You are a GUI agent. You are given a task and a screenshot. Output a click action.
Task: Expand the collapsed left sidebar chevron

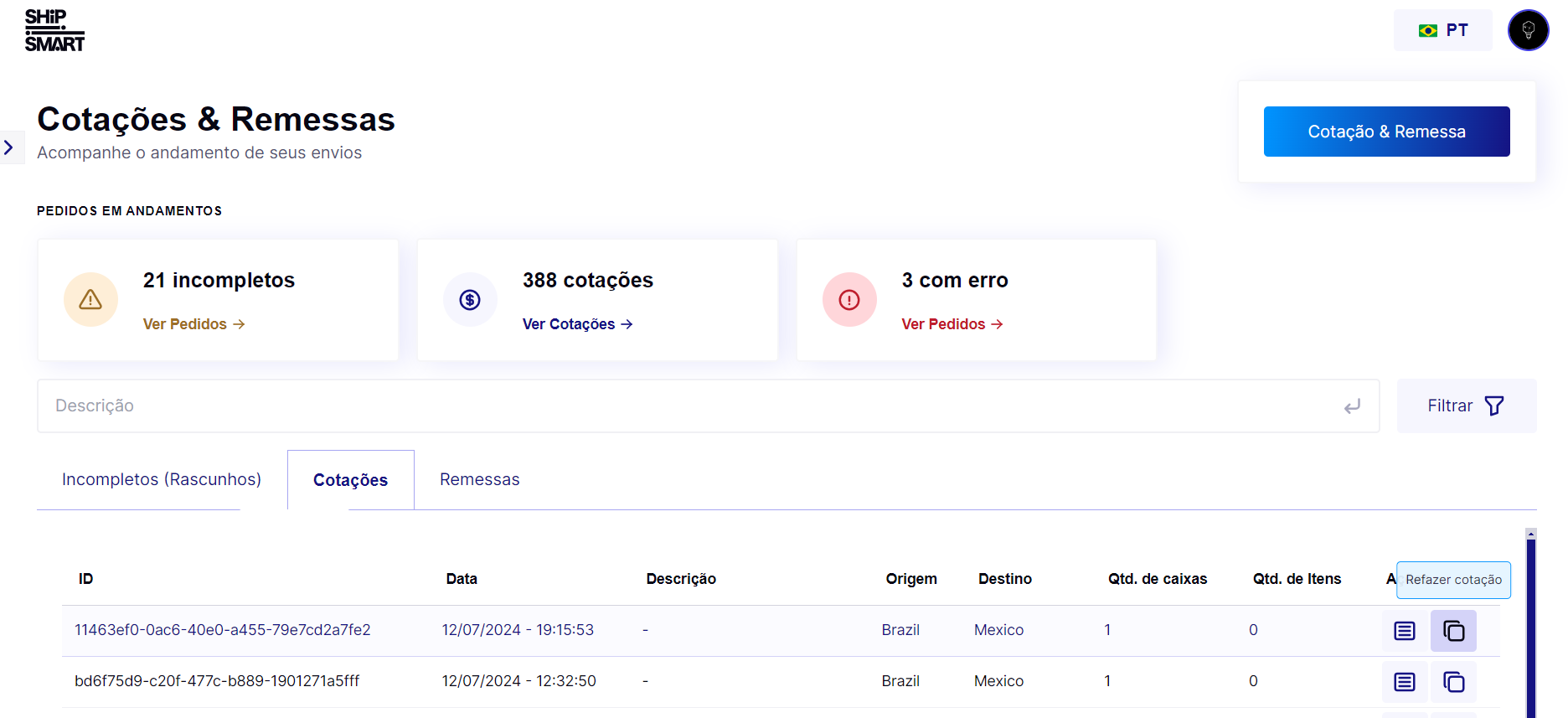click(x=9, y=148)
